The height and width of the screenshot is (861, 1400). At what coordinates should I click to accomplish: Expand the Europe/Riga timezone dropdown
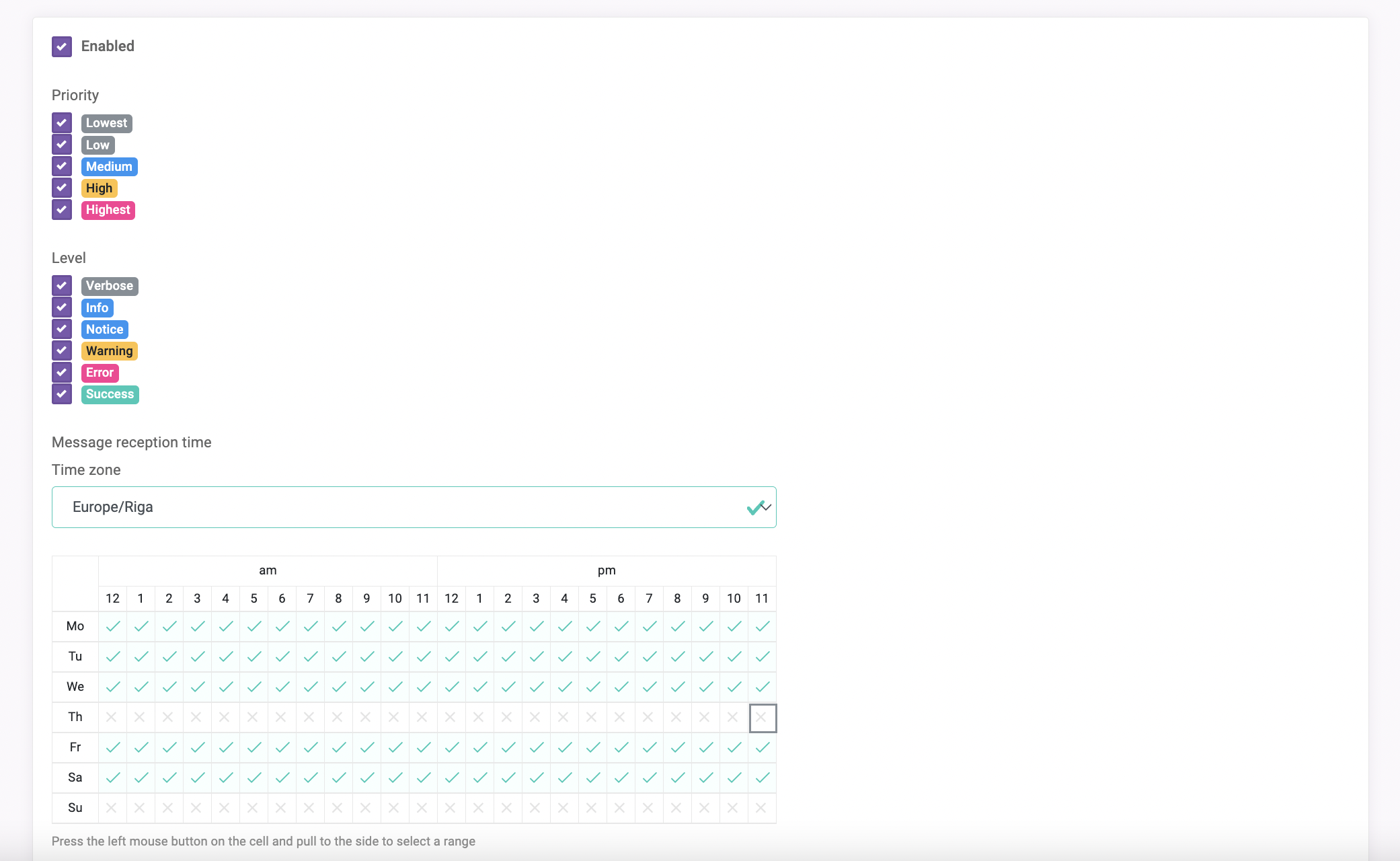click(x=762, y=506)
